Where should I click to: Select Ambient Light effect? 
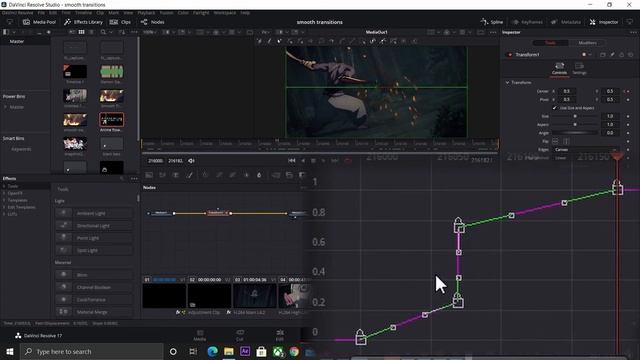click(x=94, y=213)
